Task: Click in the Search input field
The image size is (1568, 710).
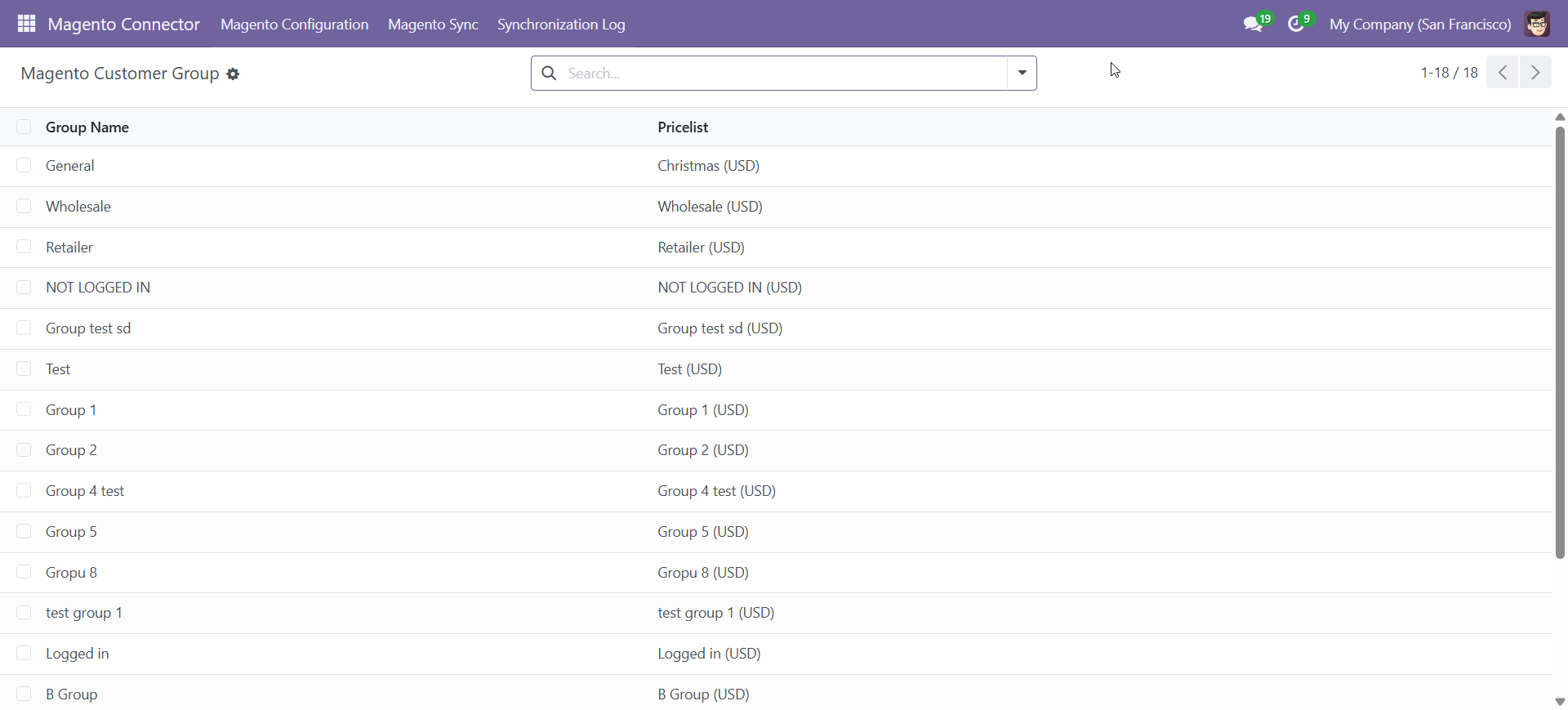Action: click(784, 74)
